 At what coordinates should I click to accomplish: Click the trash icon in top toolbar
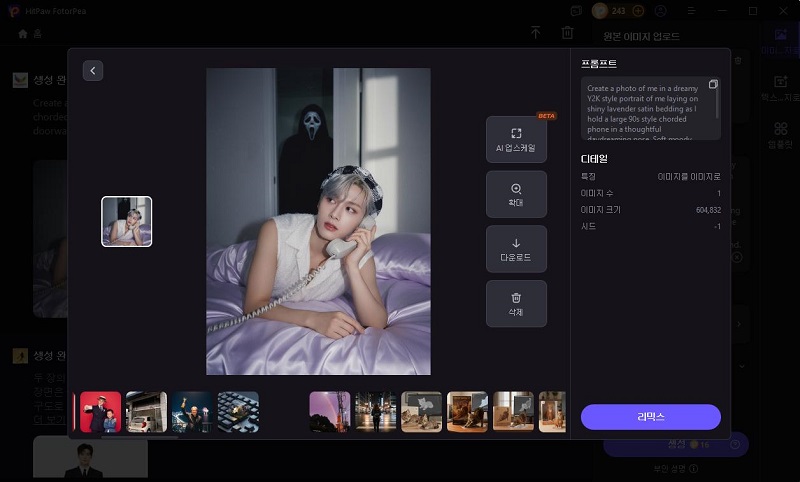tap(568, 33)
